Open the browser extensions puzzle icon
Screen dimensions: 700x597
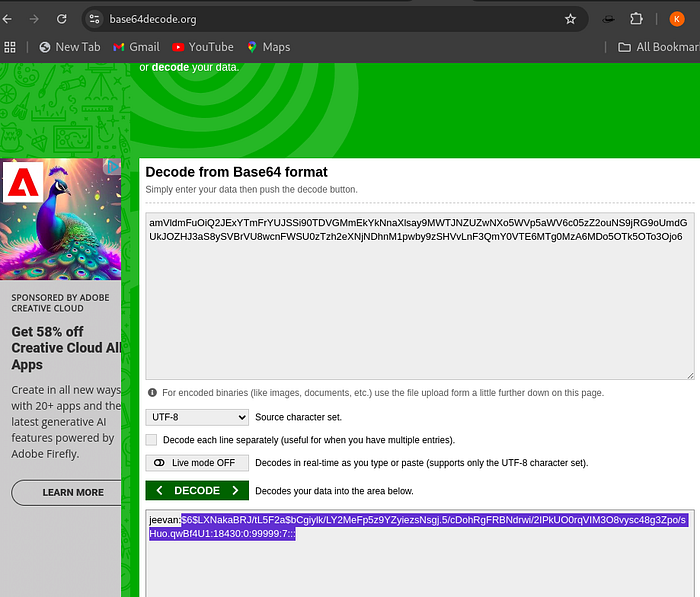(637, 19)
